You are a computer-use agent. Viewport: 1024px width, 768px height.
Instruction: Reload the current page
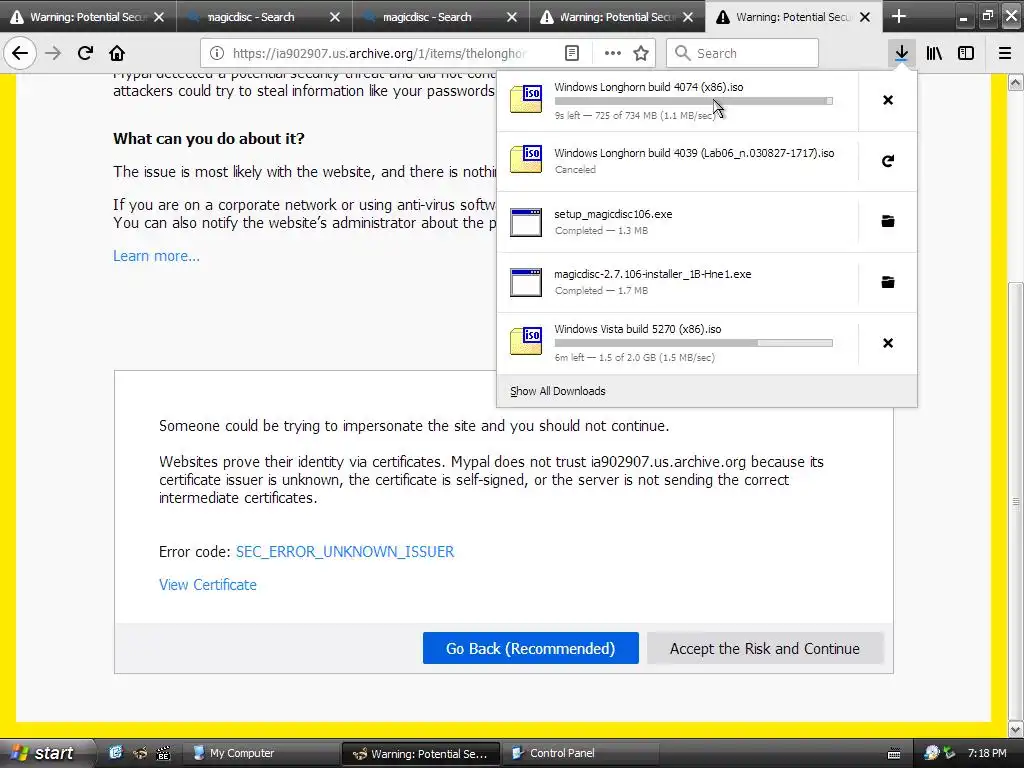85,53
